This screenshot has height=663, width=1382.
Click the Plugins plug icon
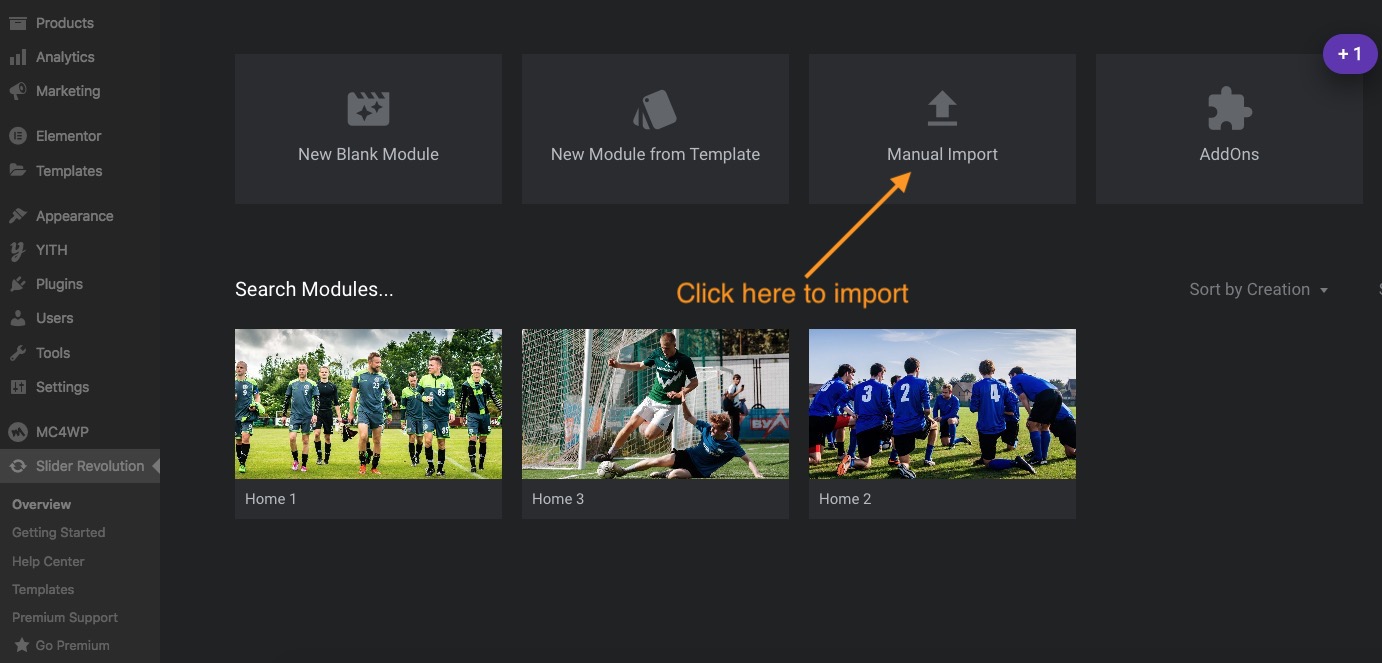click(18, 284)
